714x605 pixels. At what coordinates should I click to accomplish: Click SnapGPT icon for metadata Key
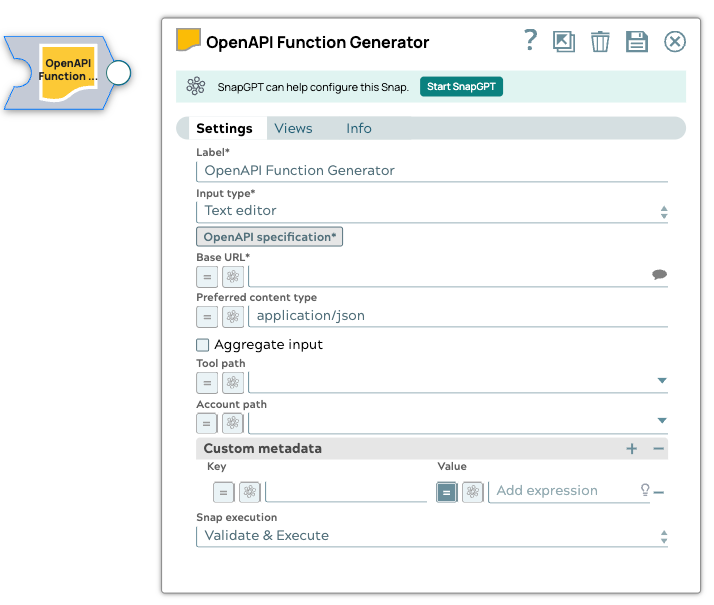(x=250, y=492)
